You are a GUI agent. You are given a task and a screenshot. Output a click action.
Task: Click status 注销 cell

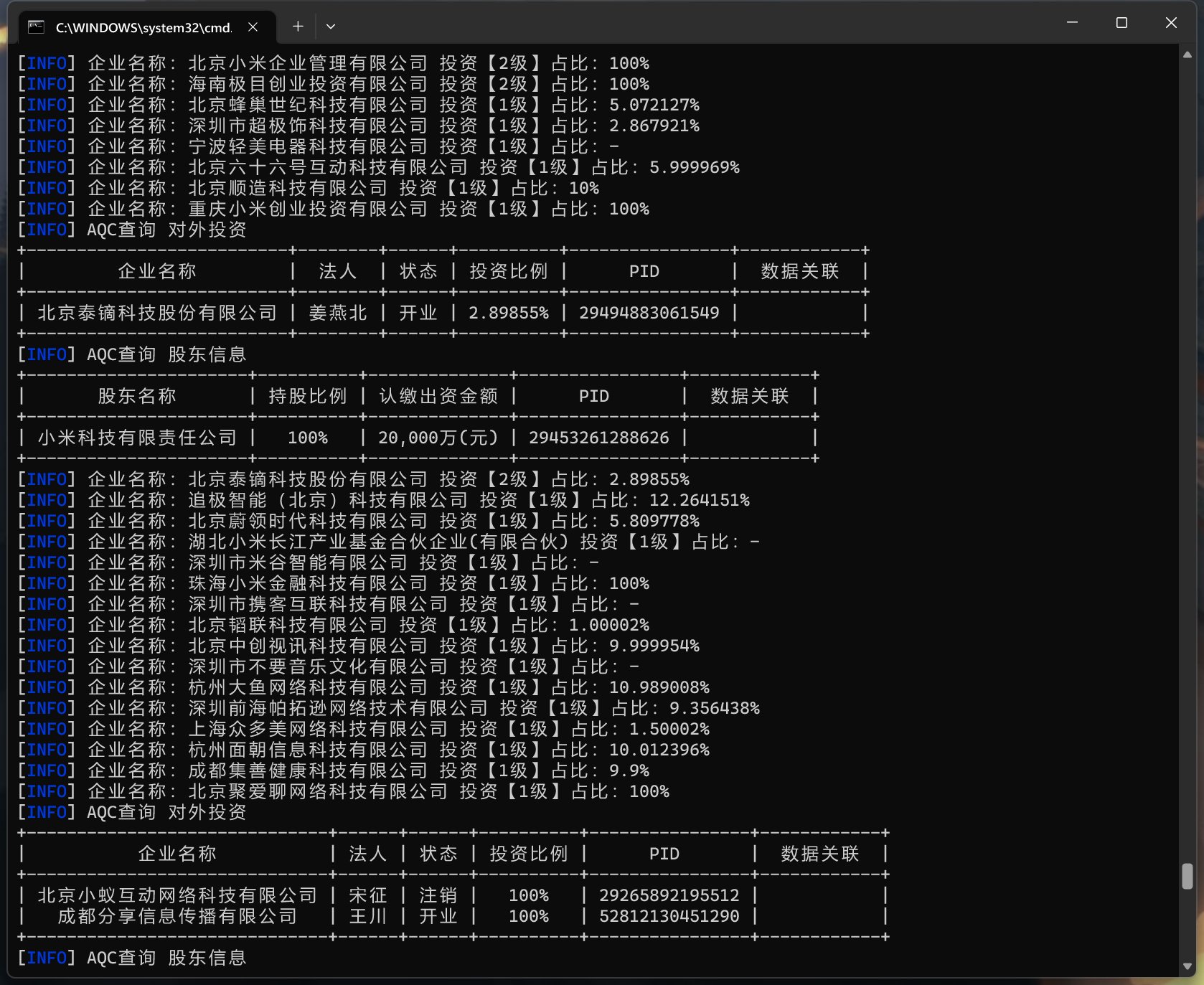[x=438, y=895]
